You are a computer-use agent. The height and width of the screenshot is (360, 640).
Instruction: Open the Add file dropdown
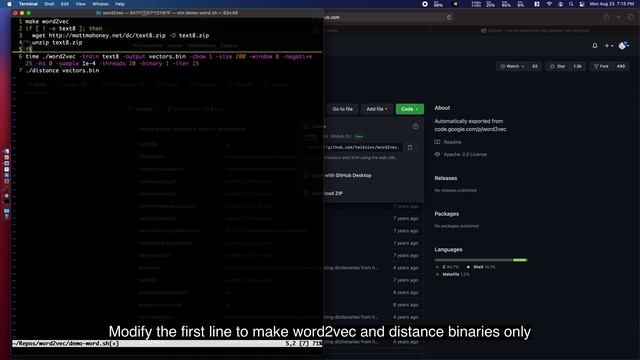377,109
